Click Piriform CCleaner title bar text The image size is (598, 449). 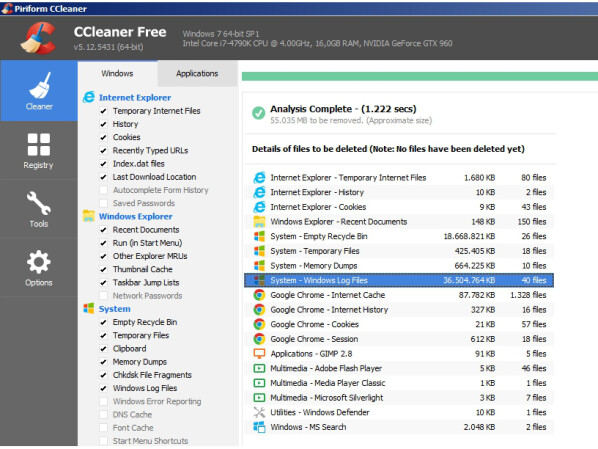[50, 9]
